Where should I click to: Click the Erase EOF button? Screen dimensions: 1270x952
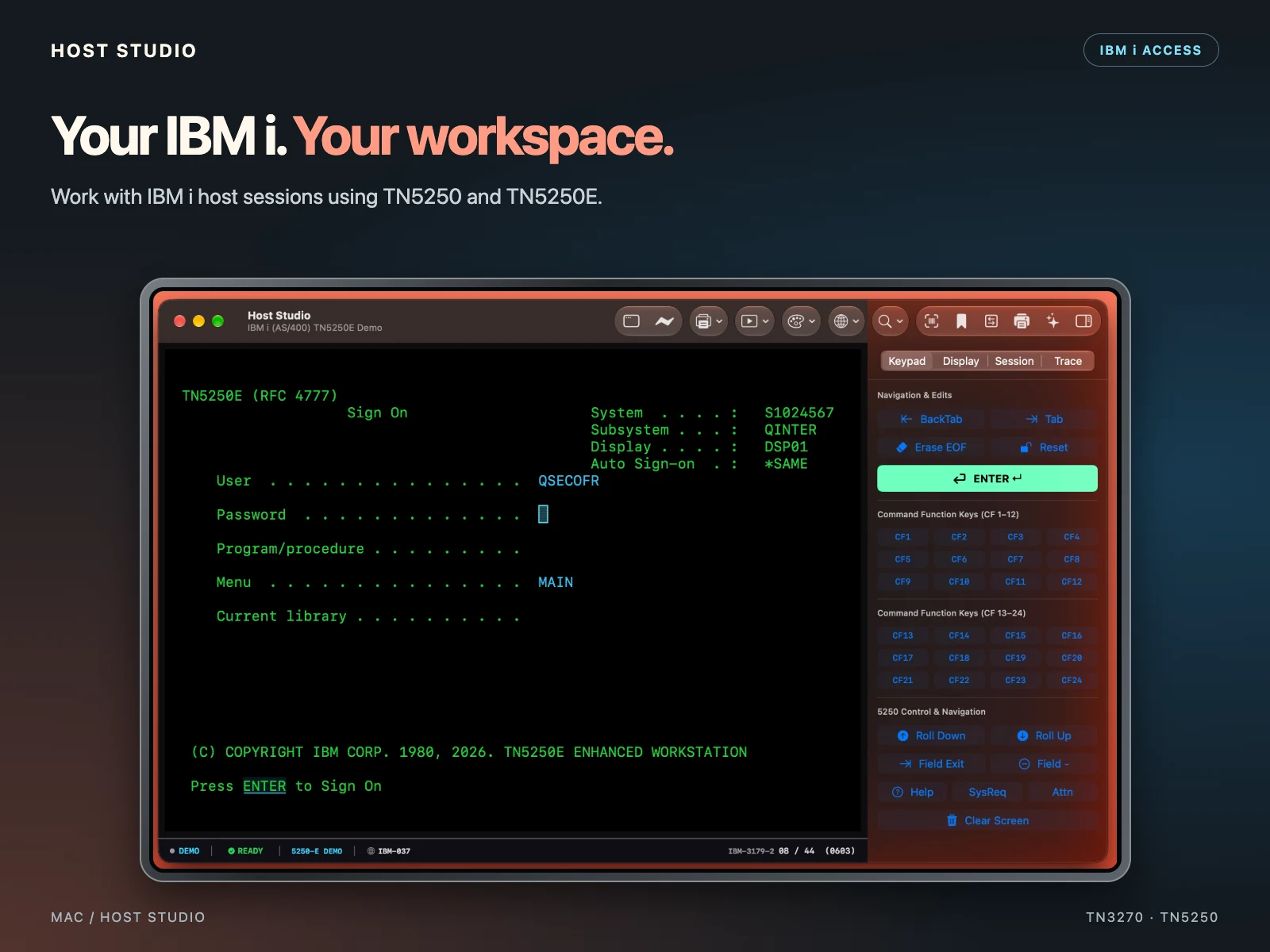(x=931, y=447)
